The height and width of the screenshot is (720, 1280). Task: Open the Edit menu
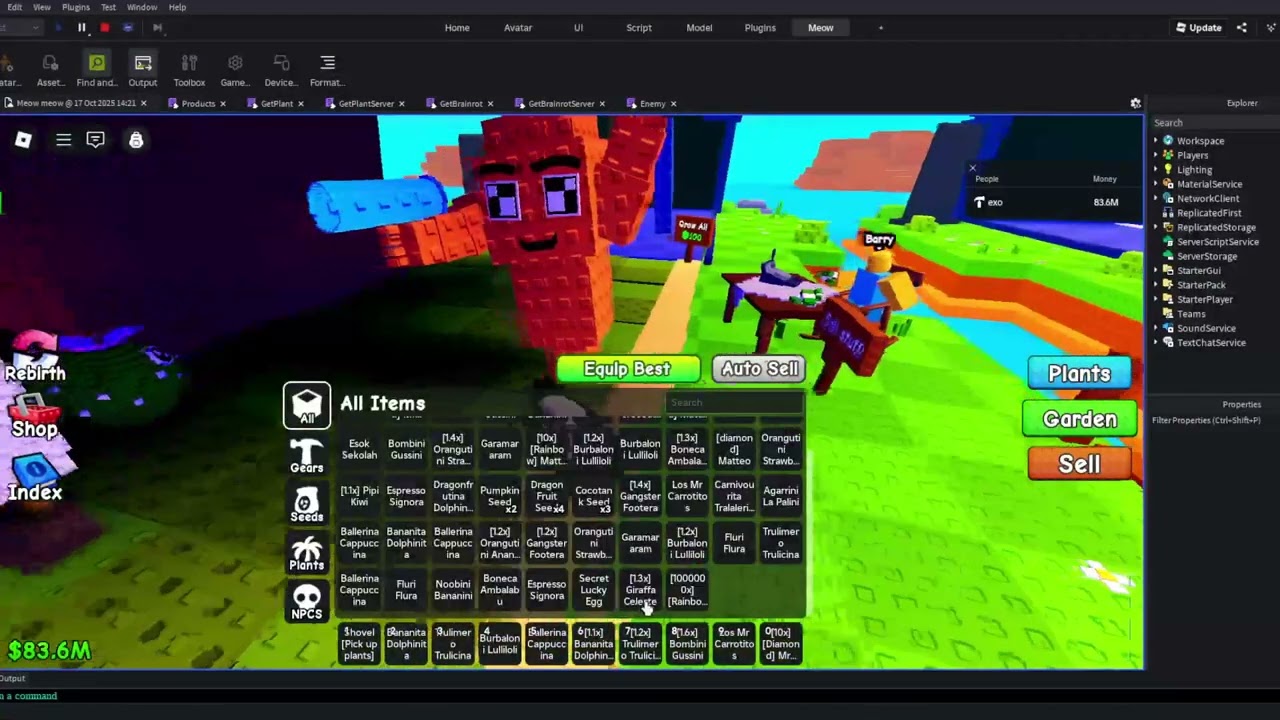[14, 7]
